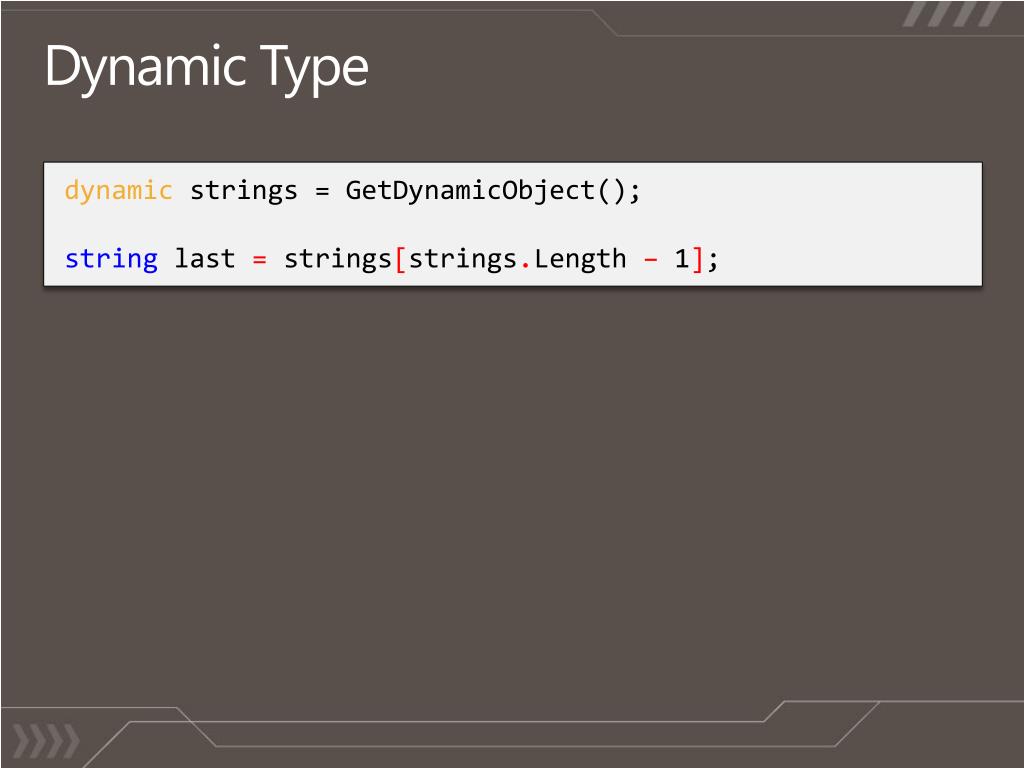Click the word "last" in the code
This screenshot has height=768, width=1024.
[204, 259]
